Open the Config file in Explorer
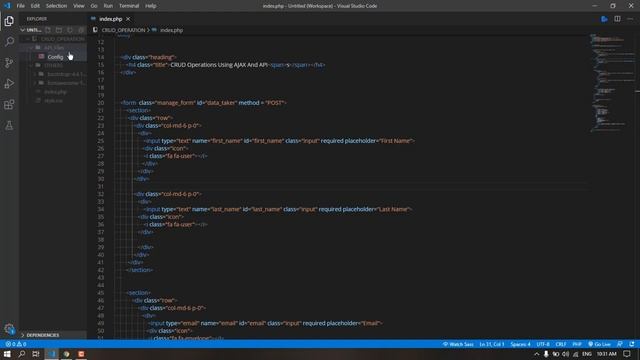The height and width of the screenshot is (360, 640). tap(55, 57)
